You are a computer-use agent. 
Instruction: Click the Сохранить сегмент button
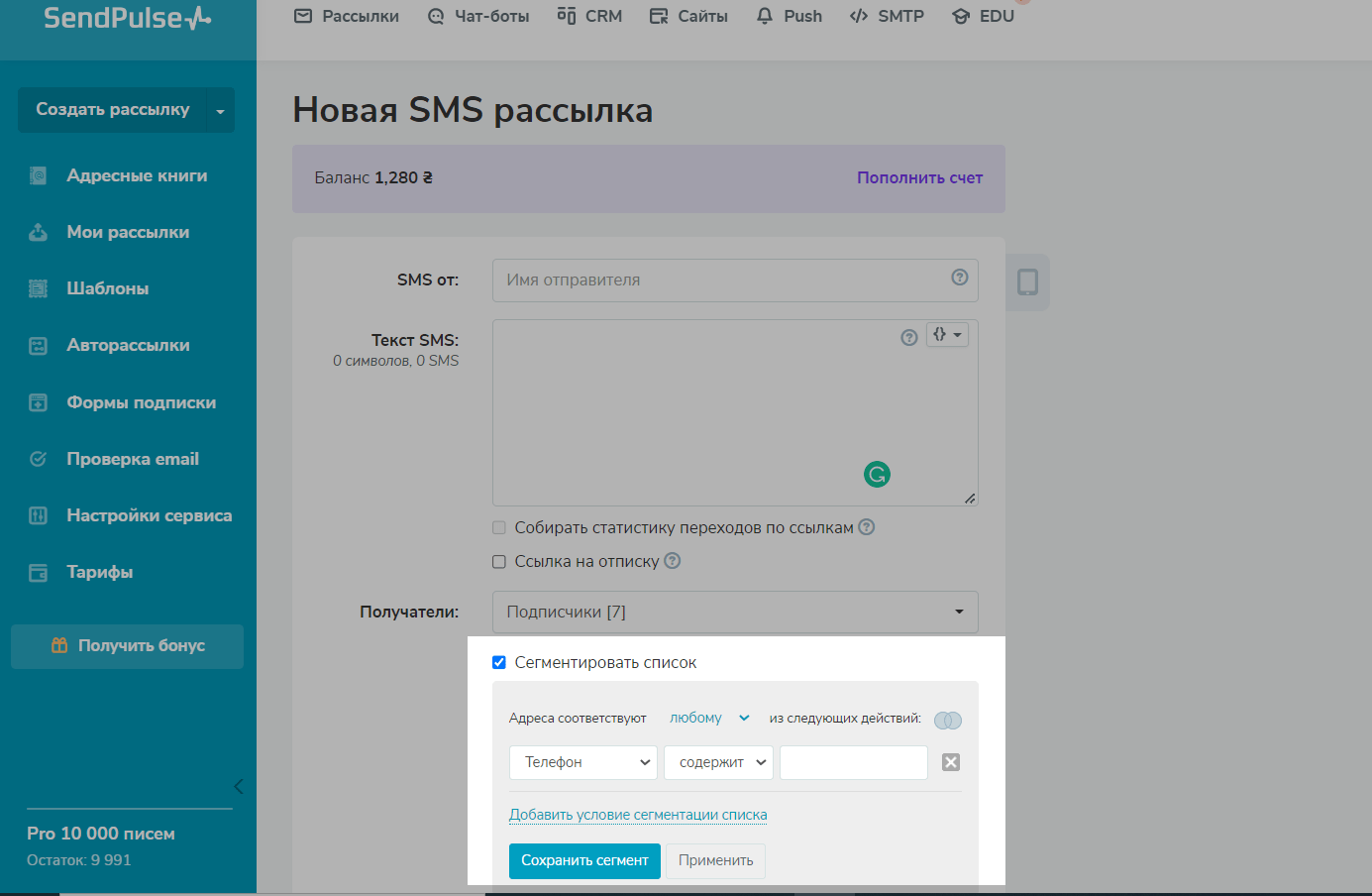[584, 860]
